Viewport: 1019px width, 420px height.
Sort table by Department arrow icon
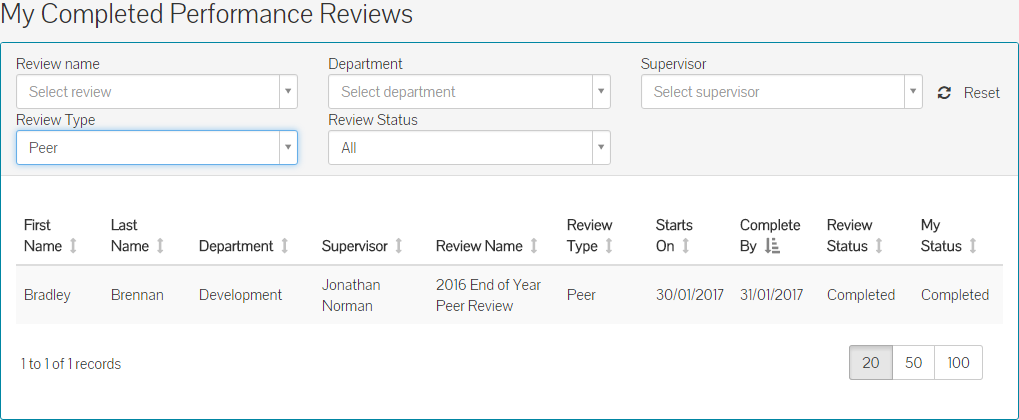[284, 246]
